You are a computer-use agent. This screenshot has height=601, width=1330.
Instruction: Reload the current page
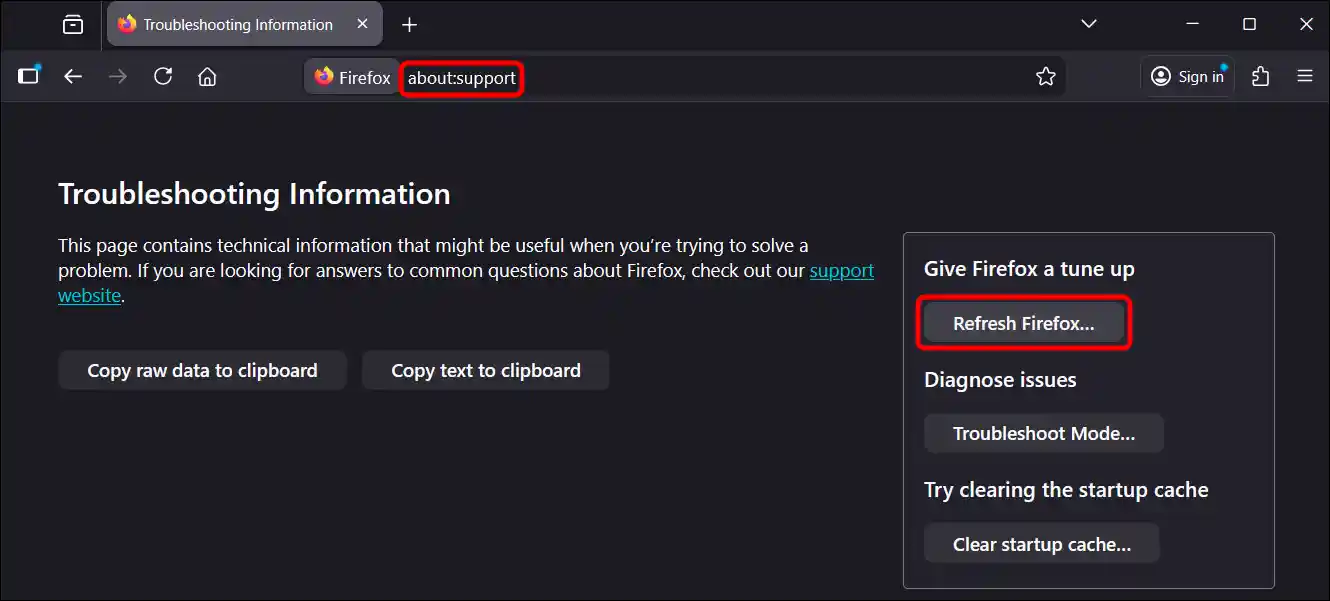163,76
